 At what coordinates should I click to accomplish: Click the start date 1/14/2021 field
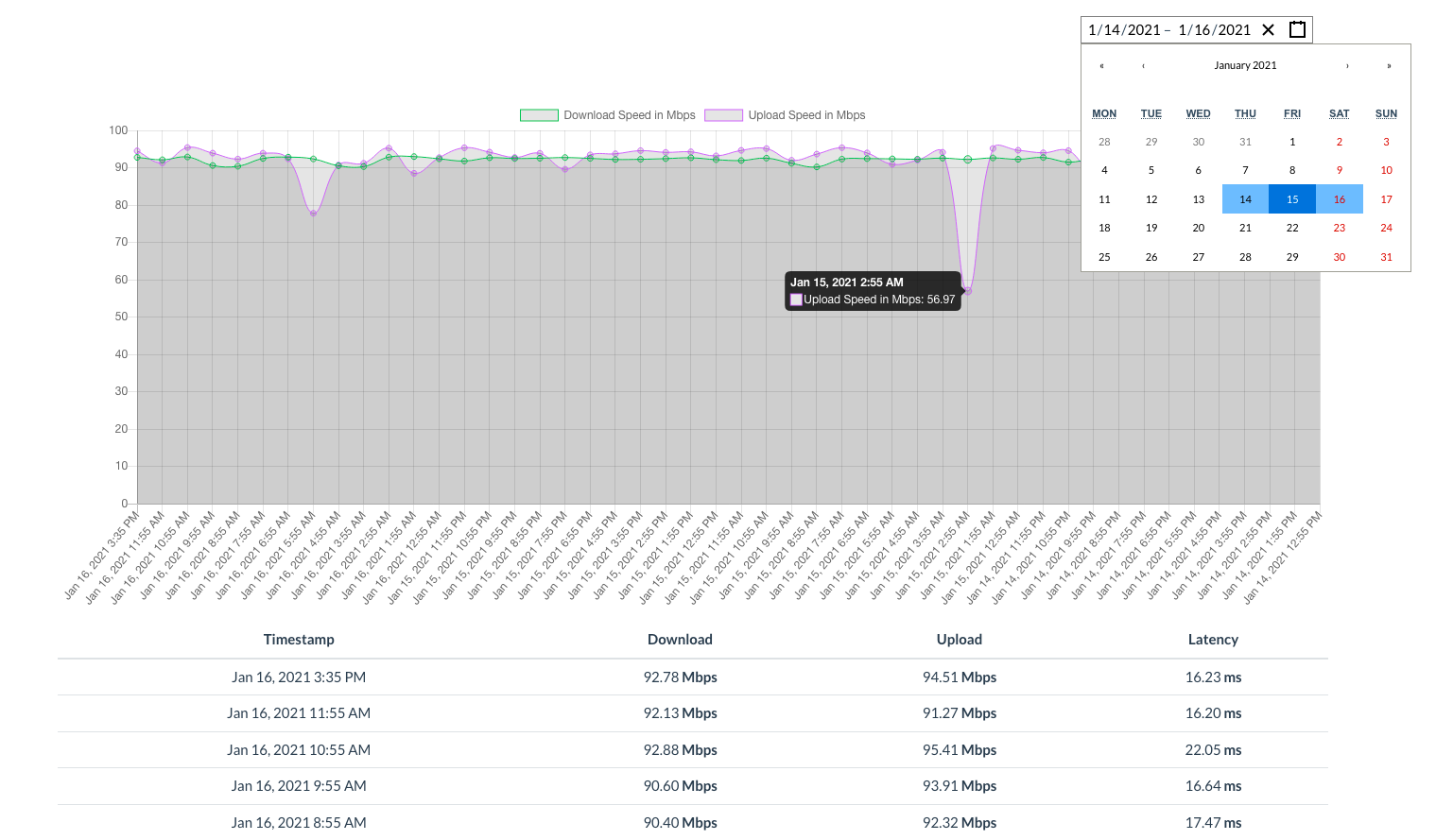coord(1124,30)
